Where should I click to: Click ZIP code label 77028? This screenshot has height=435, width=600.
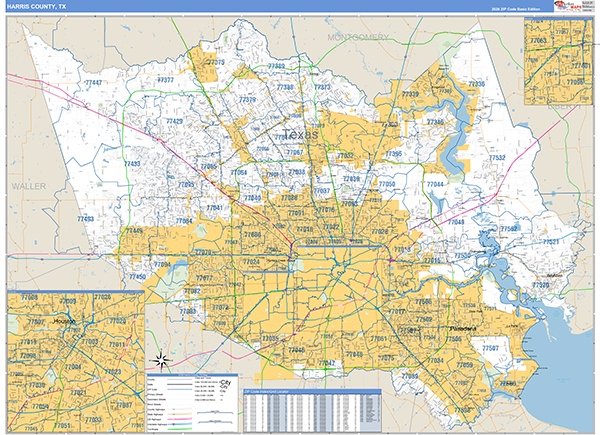coord(380,231)
